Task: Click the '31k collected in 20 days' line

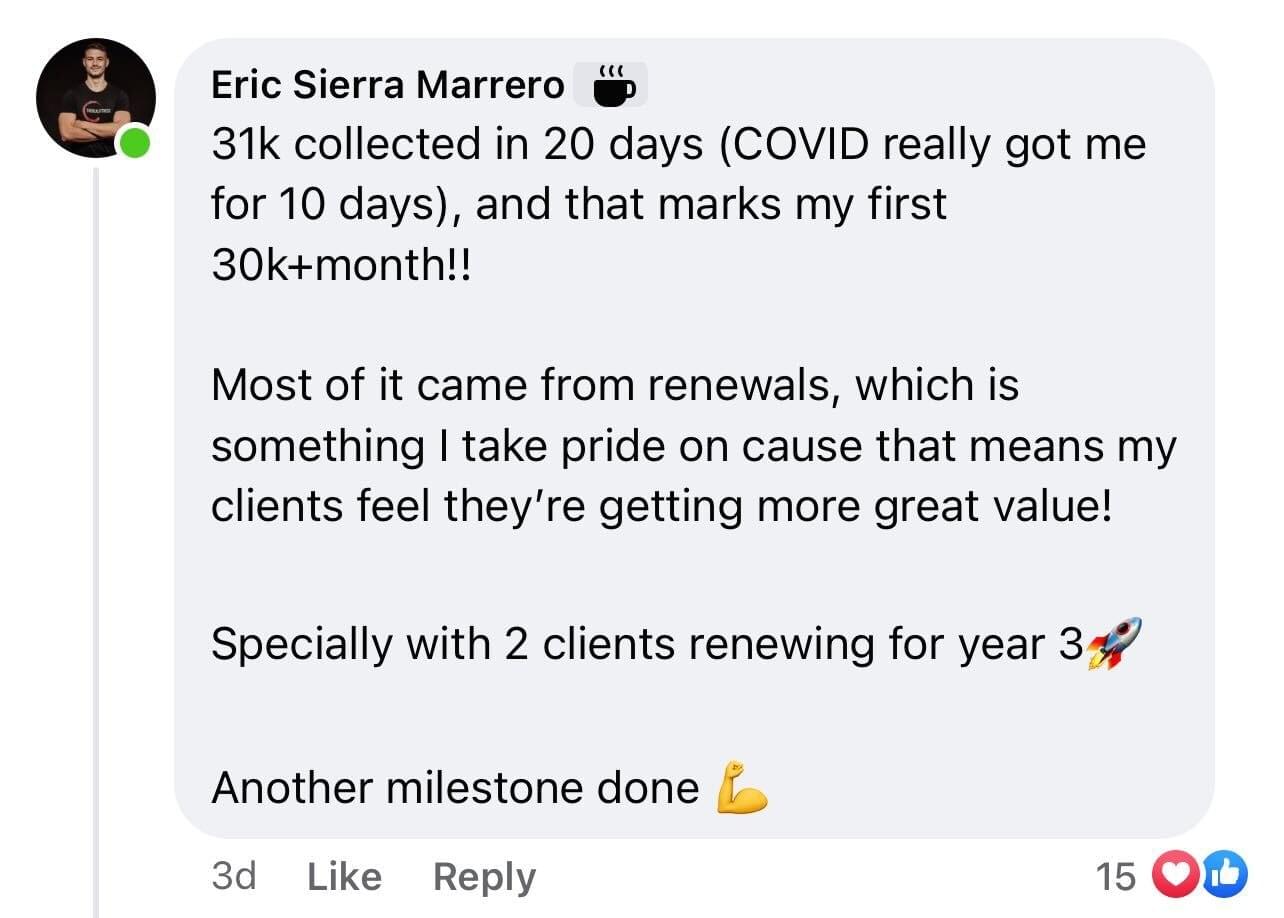Action: (x=678, y=145)
